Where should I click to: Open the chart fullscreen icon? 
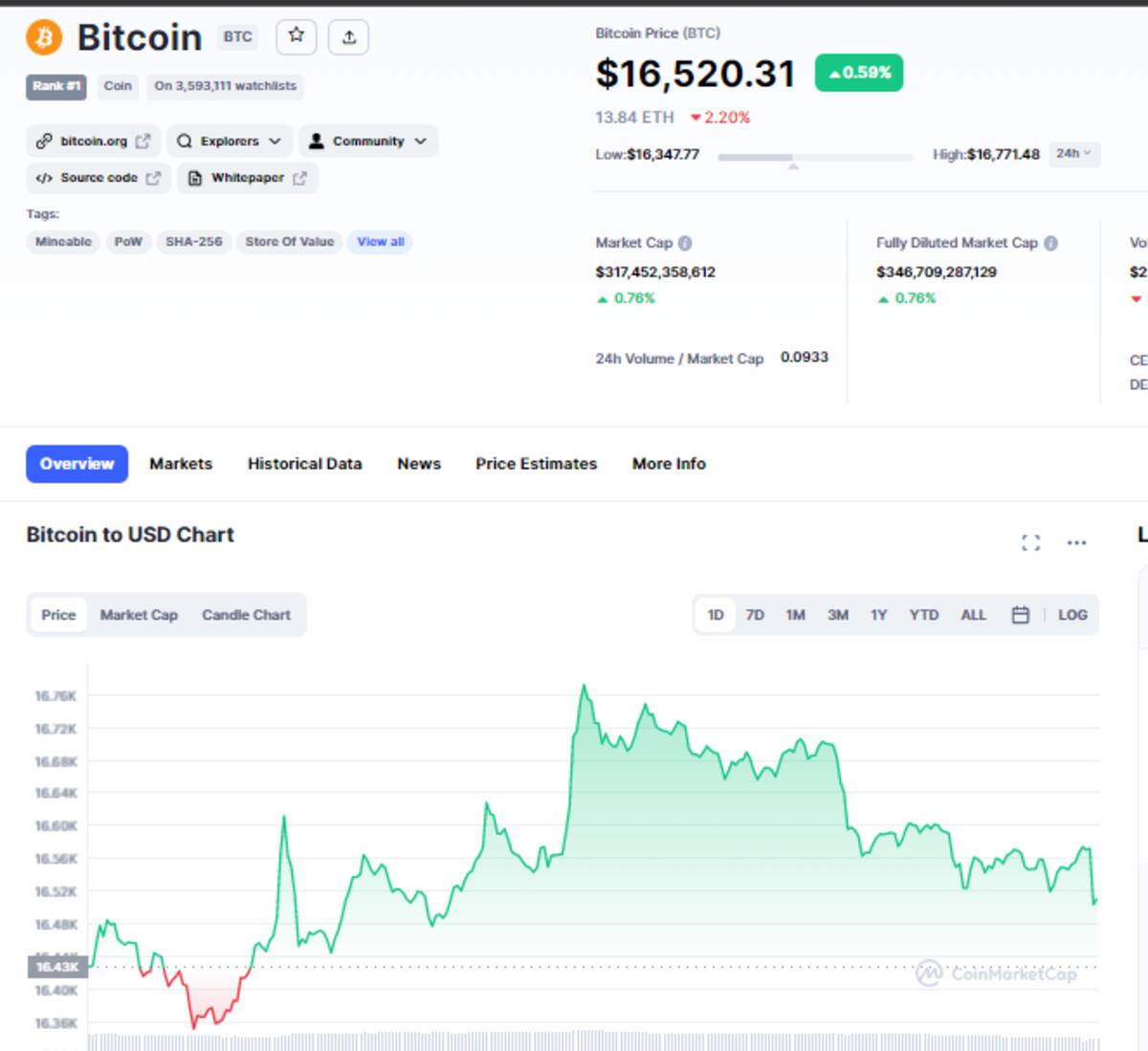1030,543
